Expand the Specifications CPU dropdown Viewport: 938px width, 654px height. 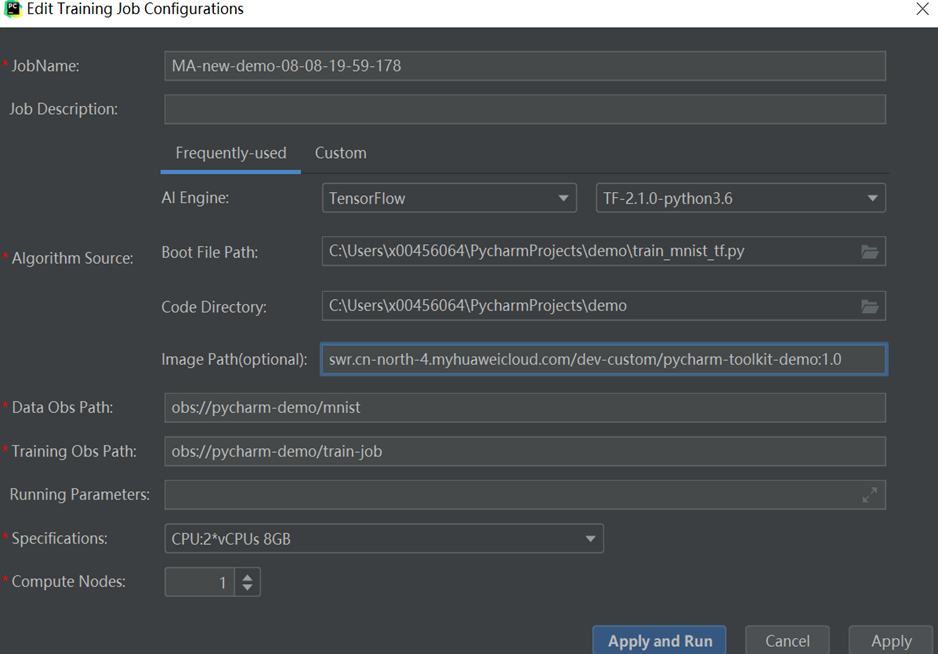(x=384, y=539)
